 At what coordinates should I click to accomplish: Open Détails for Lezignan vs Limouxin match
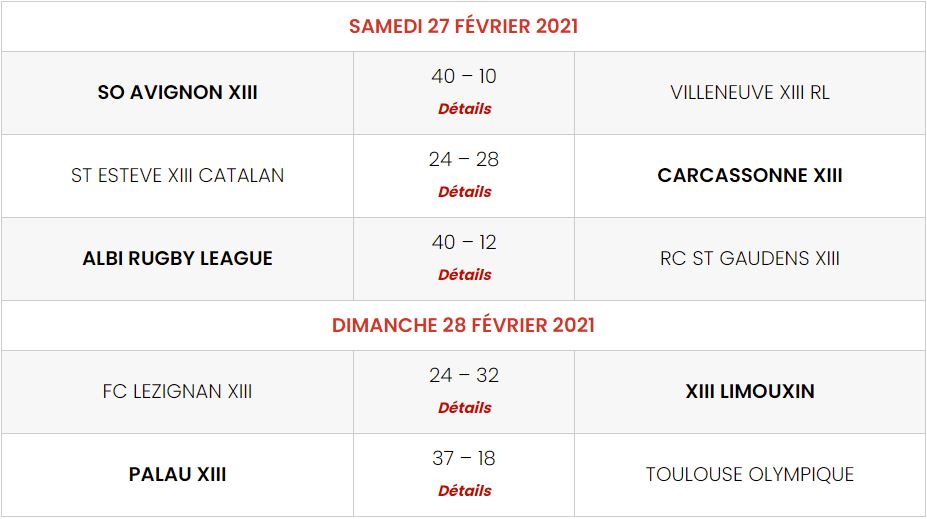464,407
